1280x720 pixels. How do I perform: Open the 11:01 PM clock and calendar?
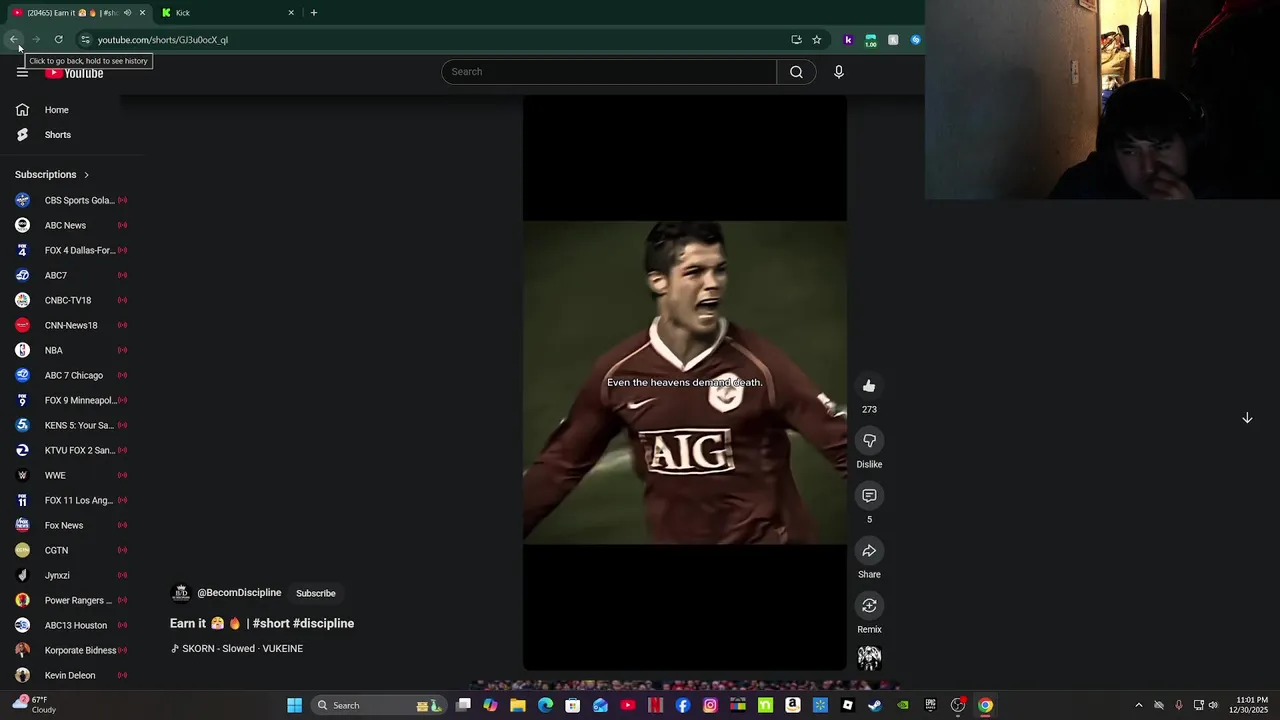click(1252, 705)
